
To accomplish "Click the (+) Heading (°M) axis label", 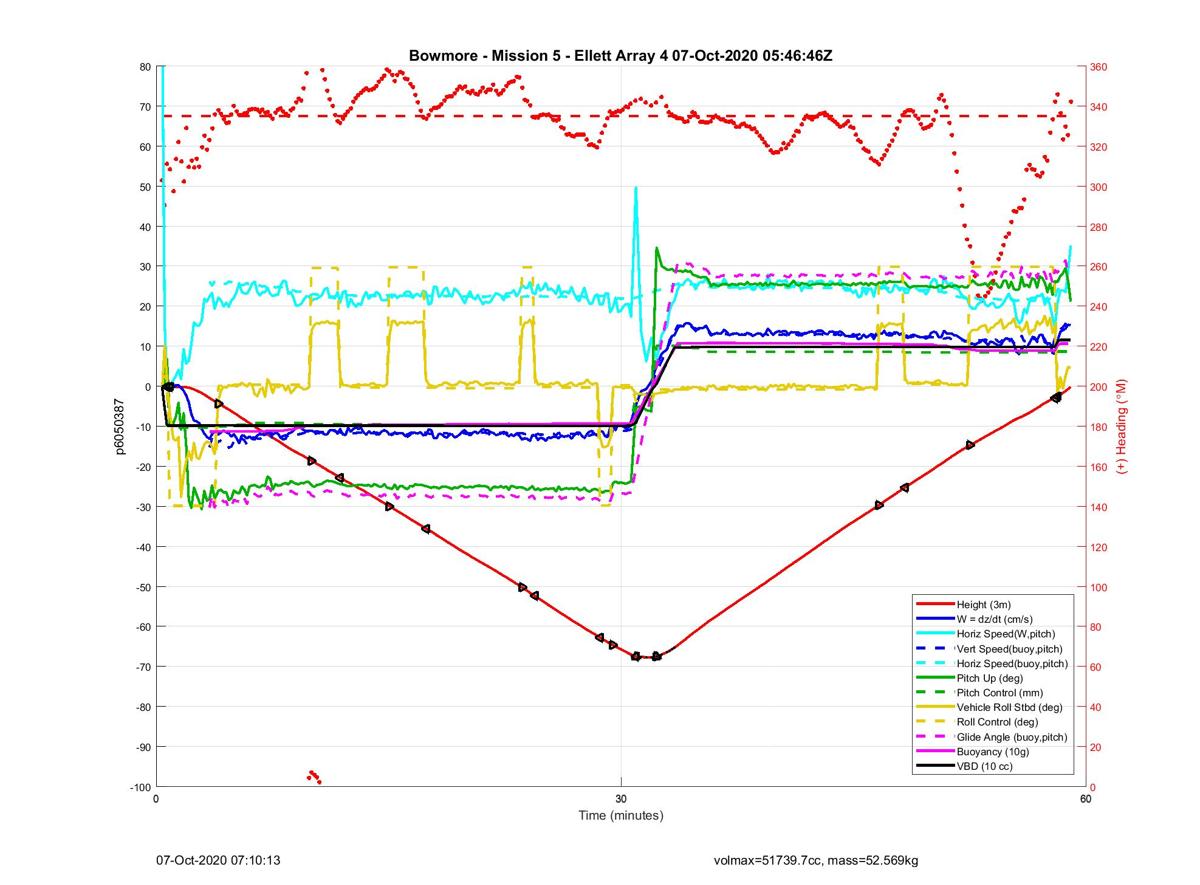I will (x=1121, y=426).
